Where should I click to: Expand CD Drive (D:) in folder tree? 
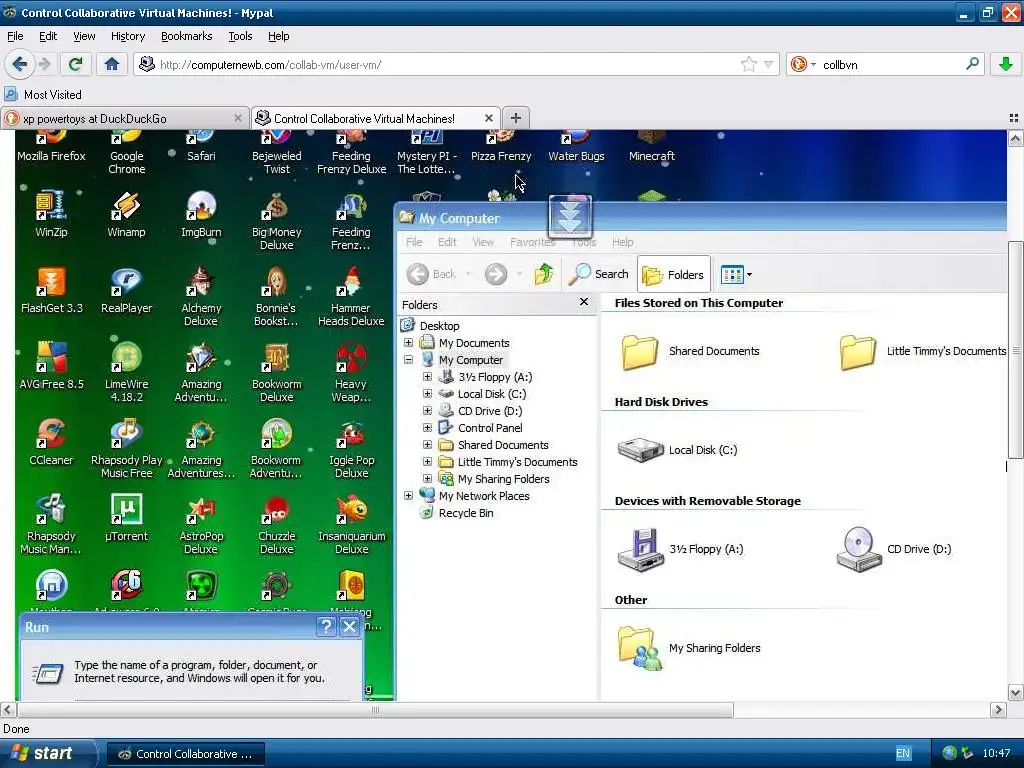point(427,410)
